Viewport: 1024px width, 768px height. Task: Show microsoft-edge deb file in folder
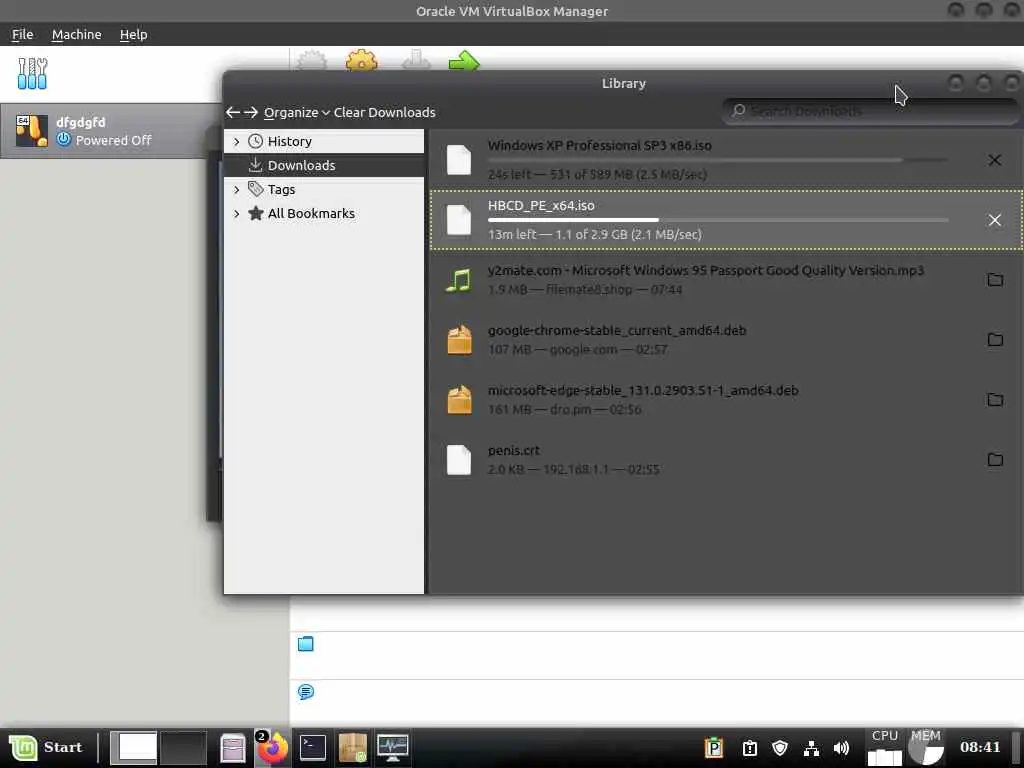995,400
